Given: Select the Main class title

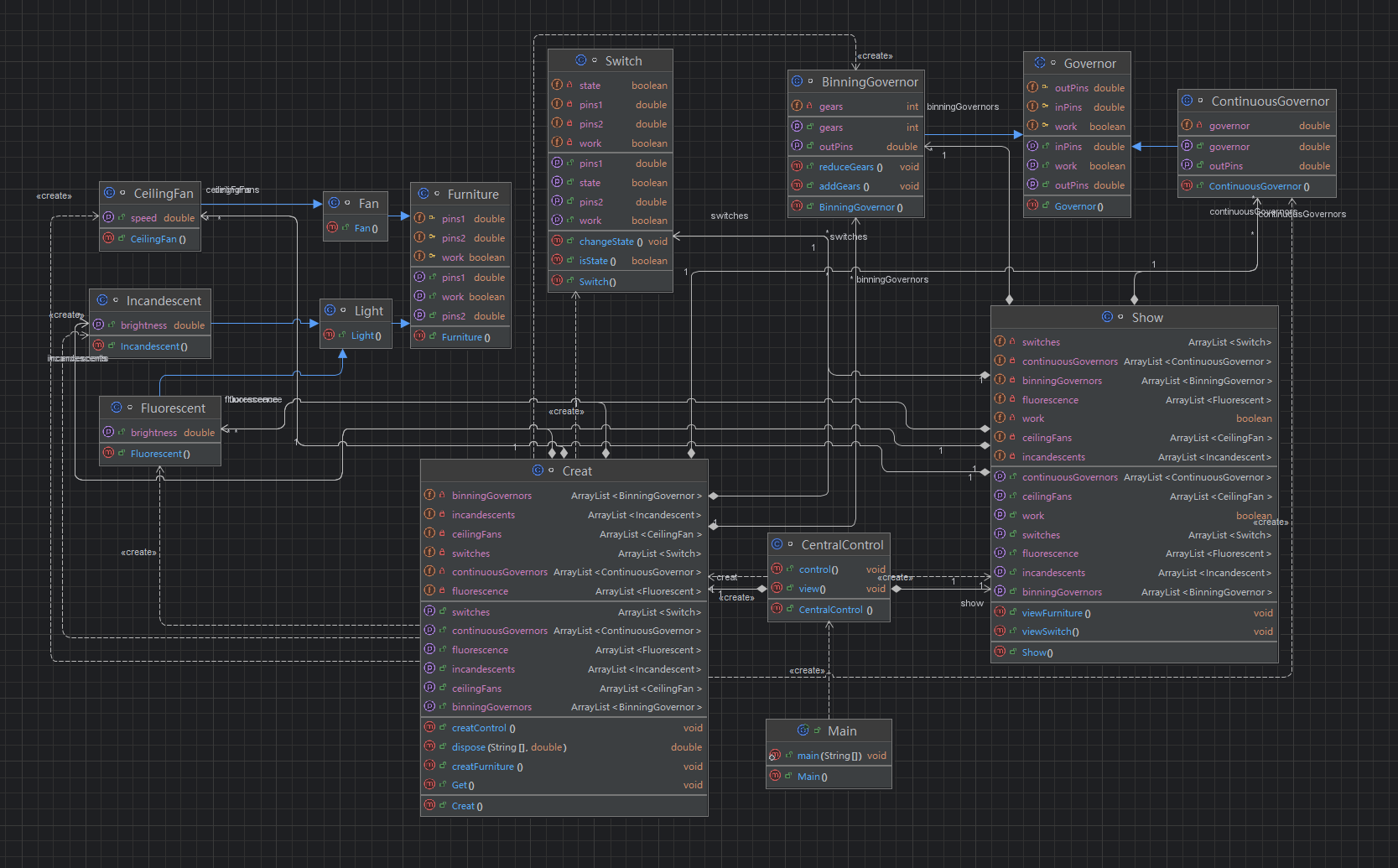Looking at the screenshot, I should click(842, 731).
